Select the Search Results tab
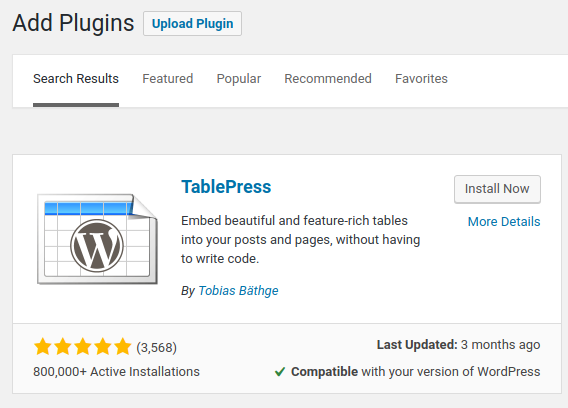The width and height of the screenshot is (568, 408). point(76,79)
